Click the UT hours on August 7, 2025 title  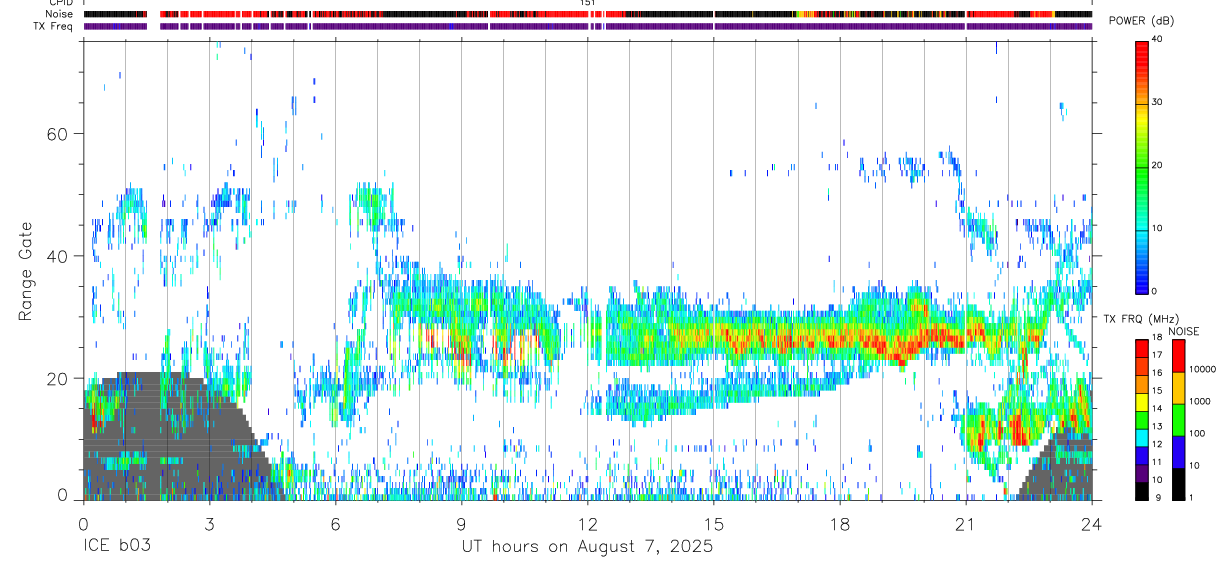587,547
